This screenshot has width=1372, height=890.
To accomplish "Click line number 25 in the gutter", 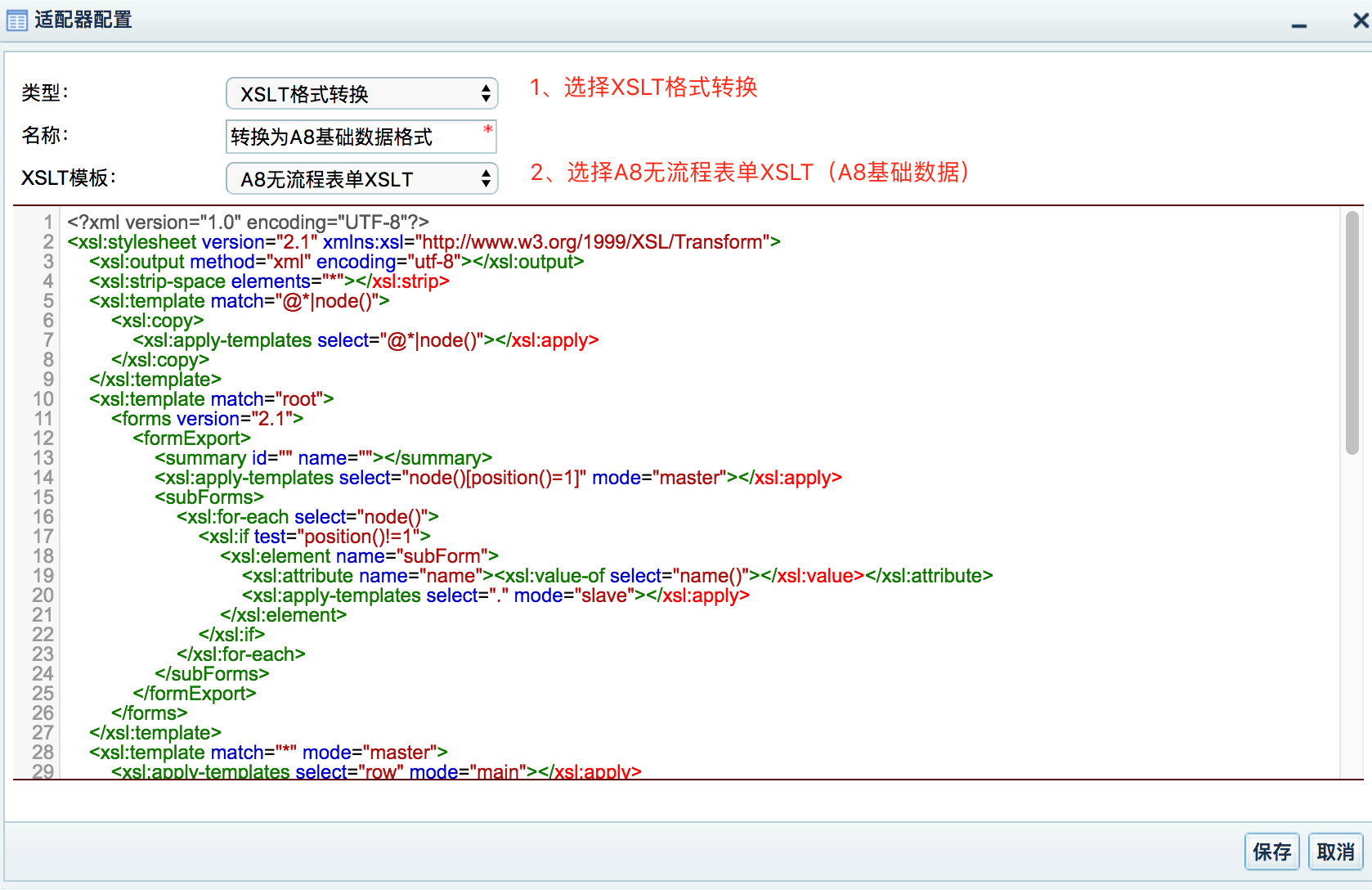I will point(43,694).
